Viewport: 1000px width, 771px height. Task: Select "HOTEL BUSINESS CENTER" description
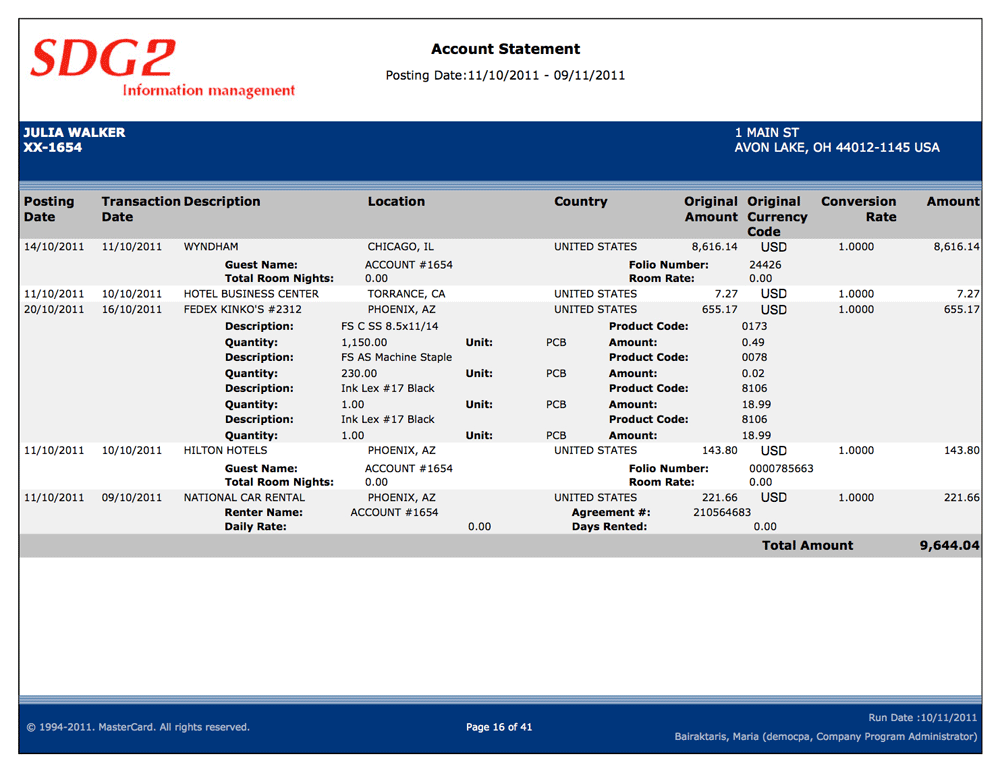pos(251,294)
